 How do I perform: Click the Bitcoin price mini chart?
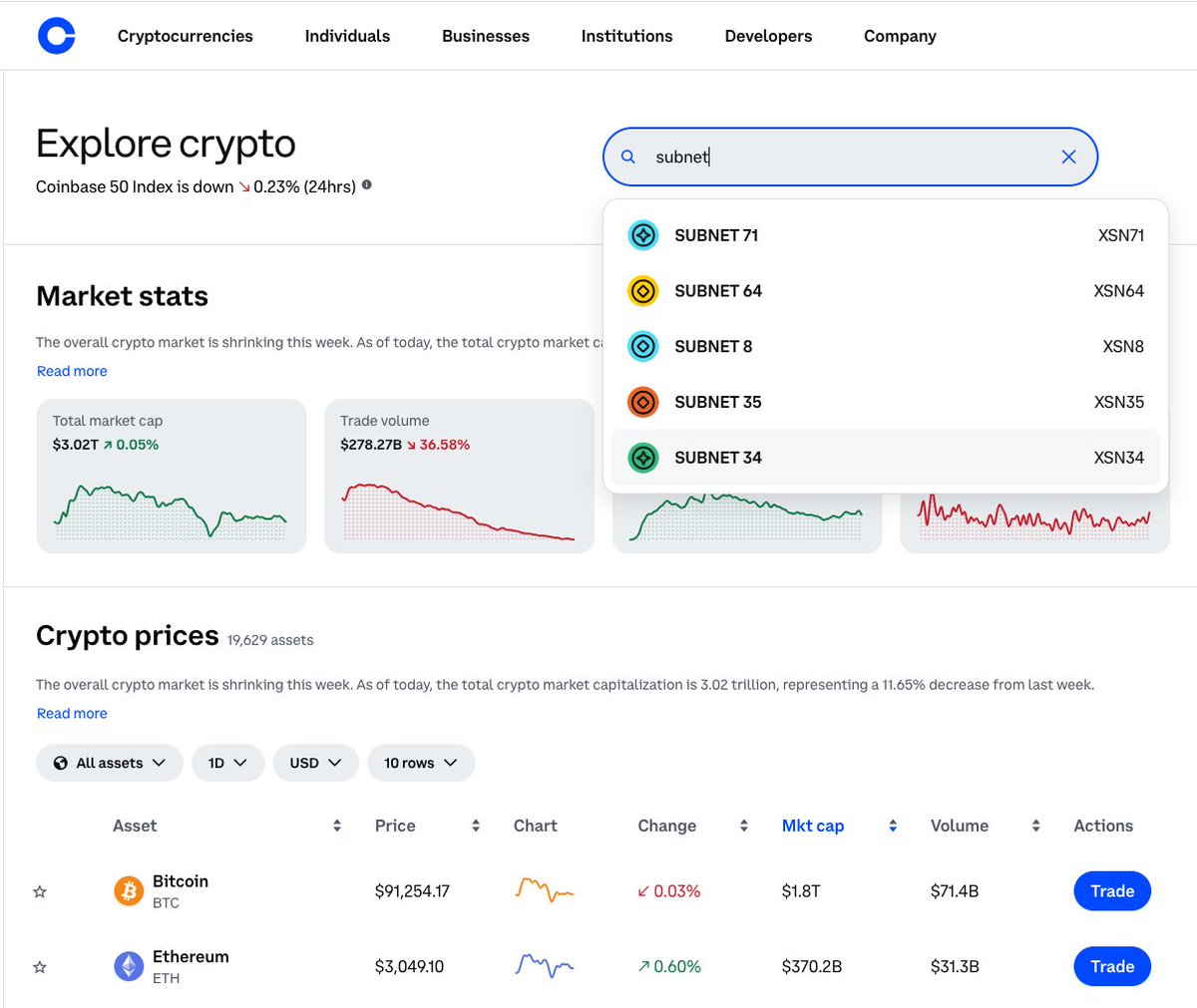(545, 890)
